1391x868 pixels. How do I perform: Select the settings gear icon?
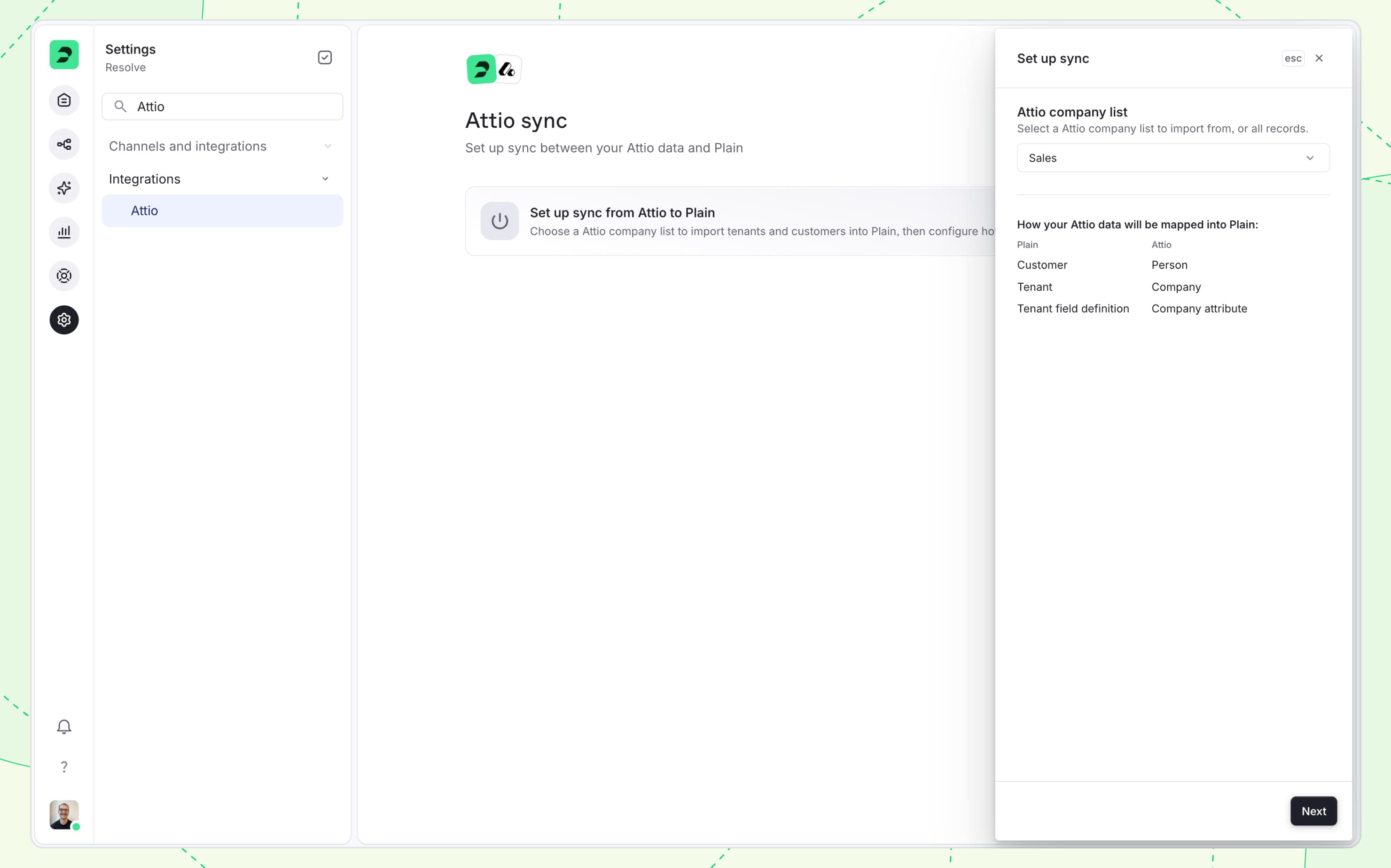(64, 320)
